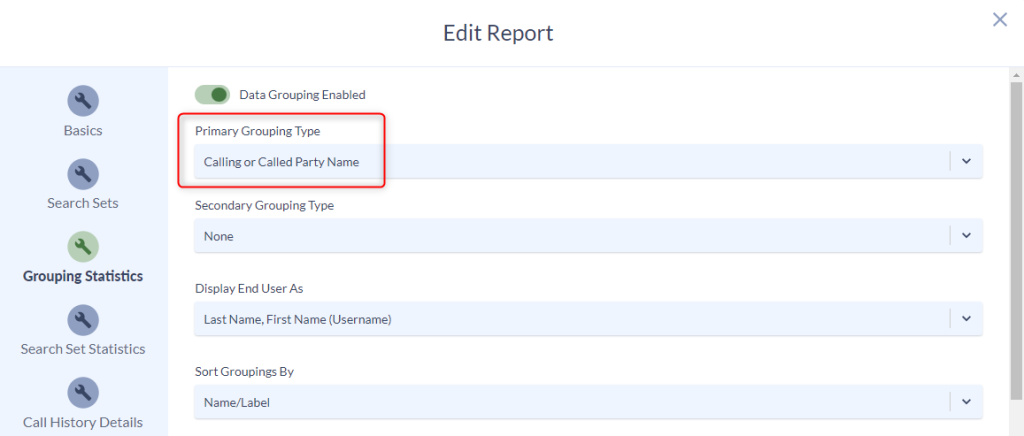Expand the Secondary Grouping Type chevron

tap(967, 236)
